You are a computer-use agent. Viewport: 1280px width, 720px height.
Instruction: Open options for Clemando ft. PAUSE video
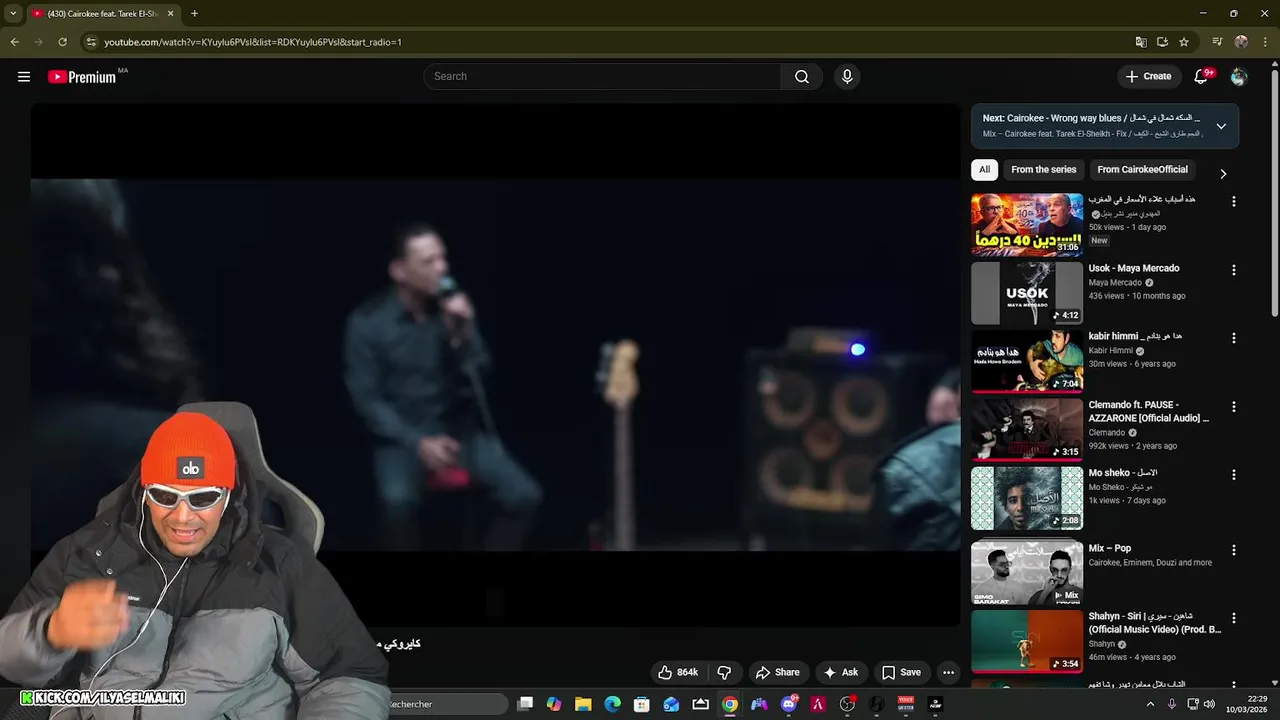point(1233,407)
